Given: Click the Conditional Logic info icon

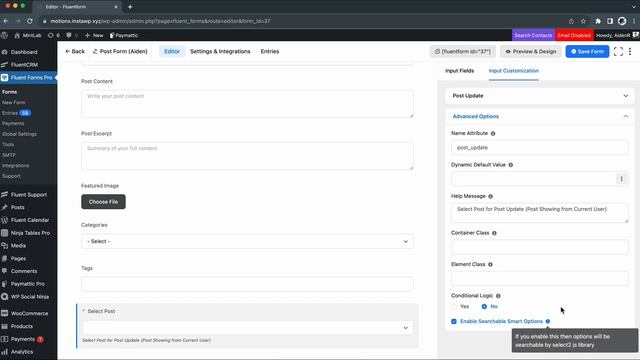Looking at the screenshot, I should pos(498,296).
